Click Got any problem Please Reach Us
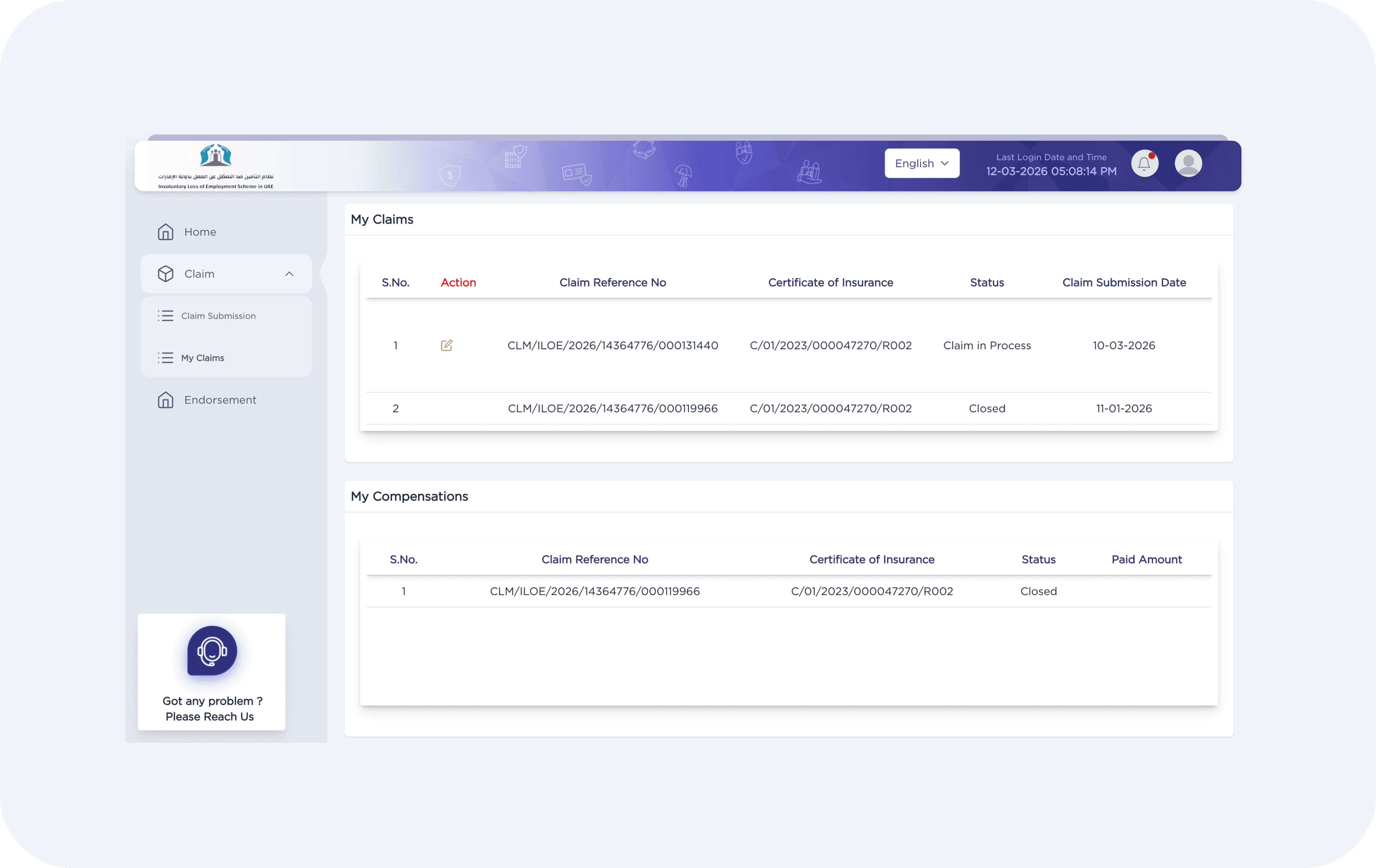 (211, 708)
